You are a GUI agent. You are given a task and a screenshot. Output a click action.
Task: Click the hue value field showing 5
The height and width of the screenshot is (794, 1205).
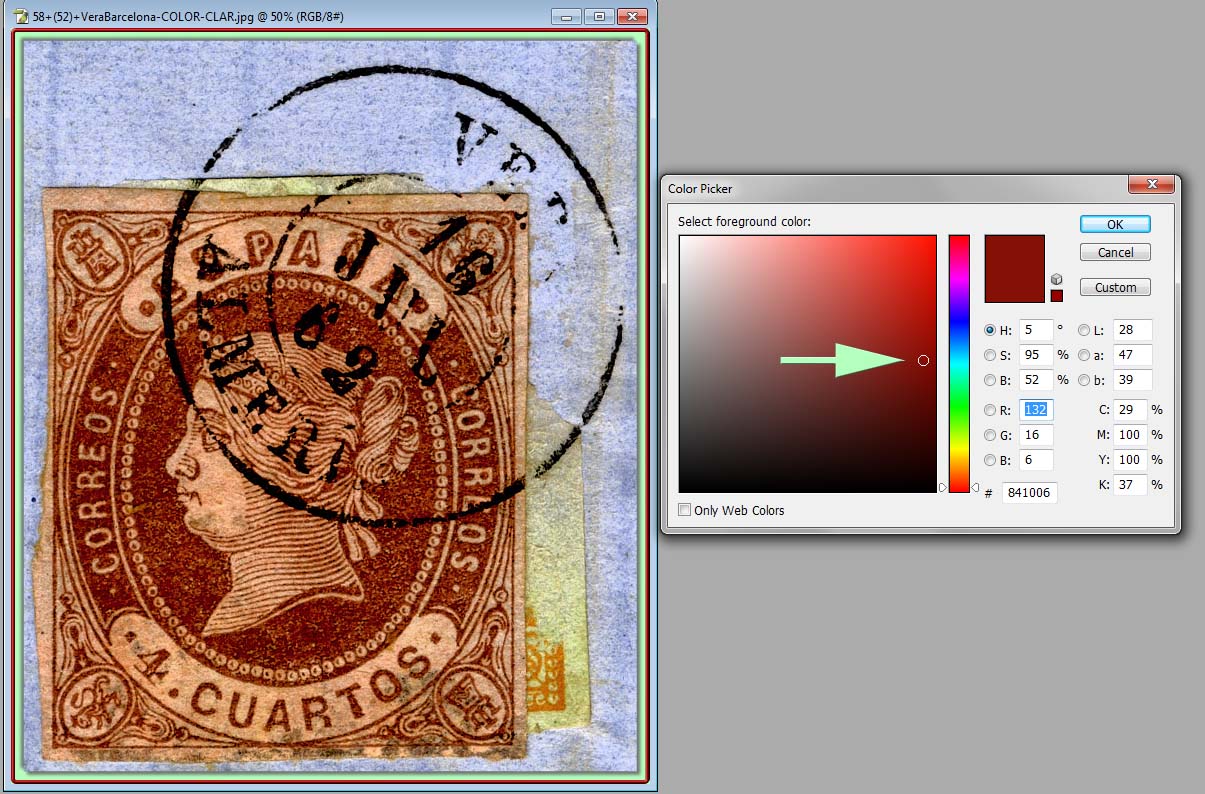coord(1036,330)
